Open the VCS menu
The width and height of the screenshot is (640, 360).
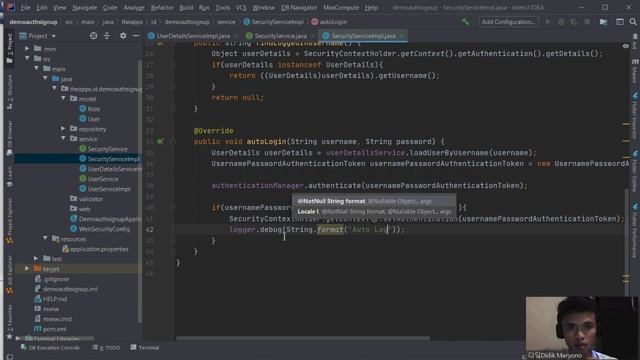point(241,7)
